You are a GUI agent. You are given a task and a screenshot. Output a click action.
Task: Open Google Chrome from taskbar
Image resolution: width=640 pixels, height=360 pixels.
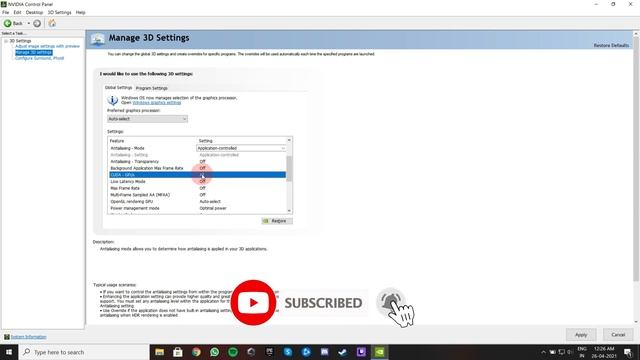tap(196, 352)
